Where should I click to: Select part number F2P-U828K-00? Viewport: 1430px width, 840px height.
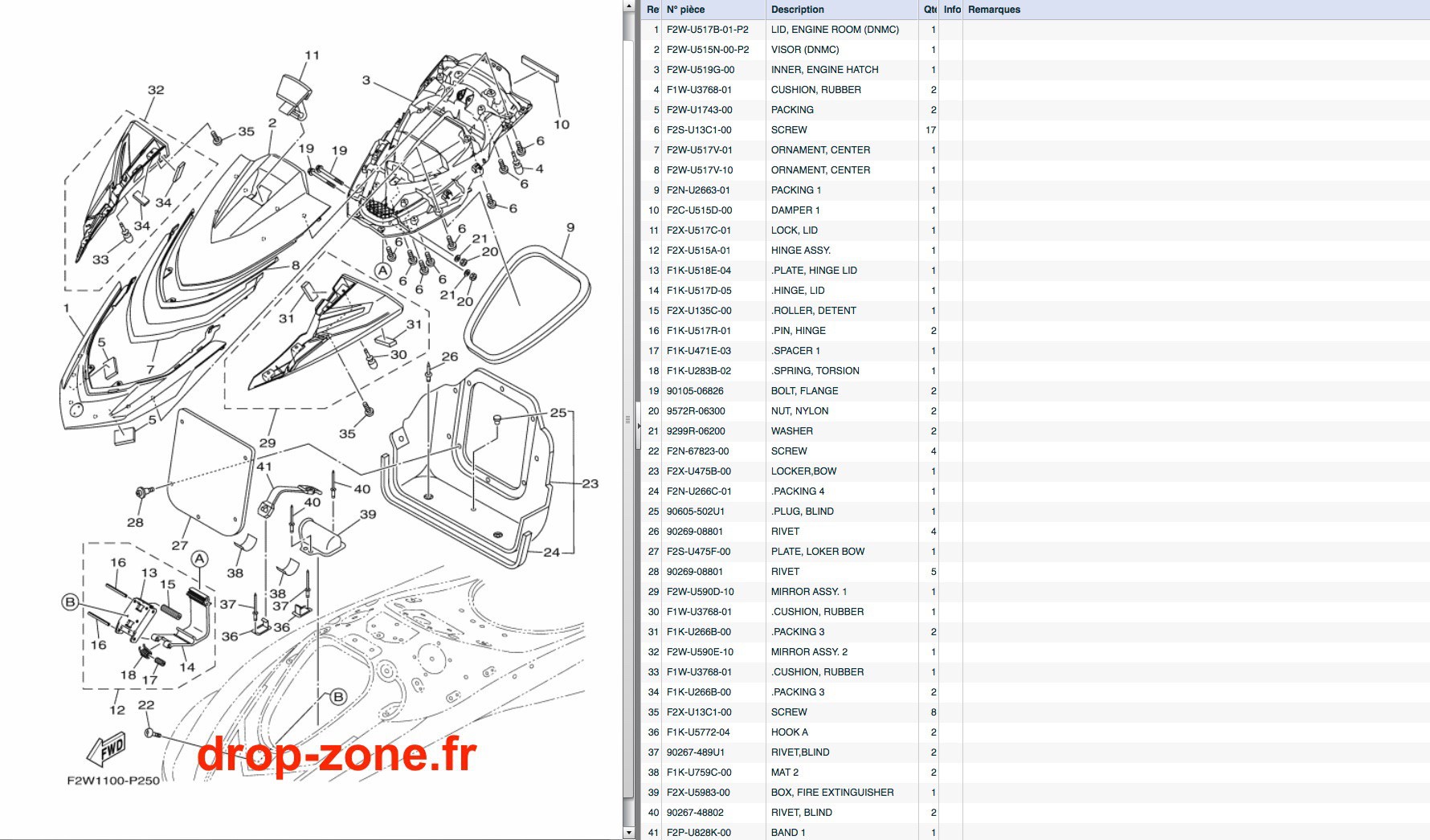699,833
